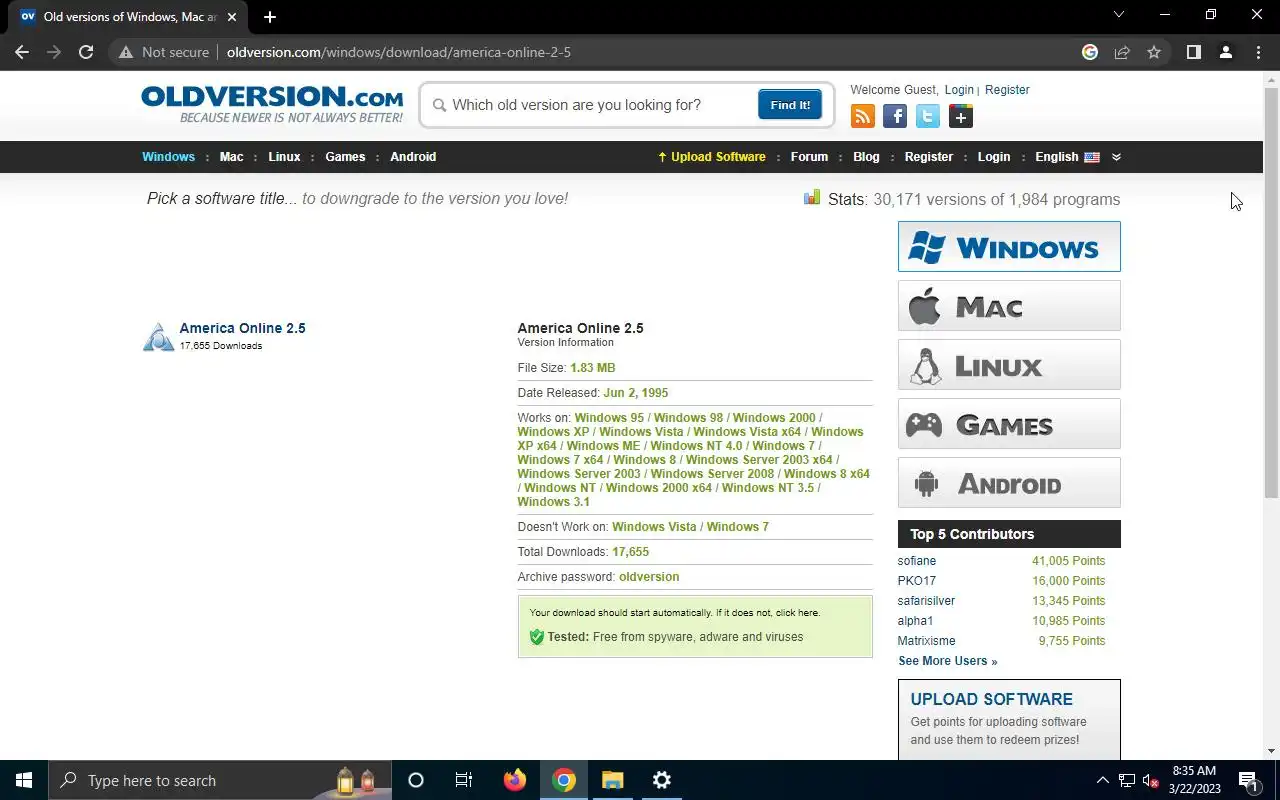This screenshot has width=1280, height=800.
Task: Close the Old versions tab
Action: pos(234,17)
